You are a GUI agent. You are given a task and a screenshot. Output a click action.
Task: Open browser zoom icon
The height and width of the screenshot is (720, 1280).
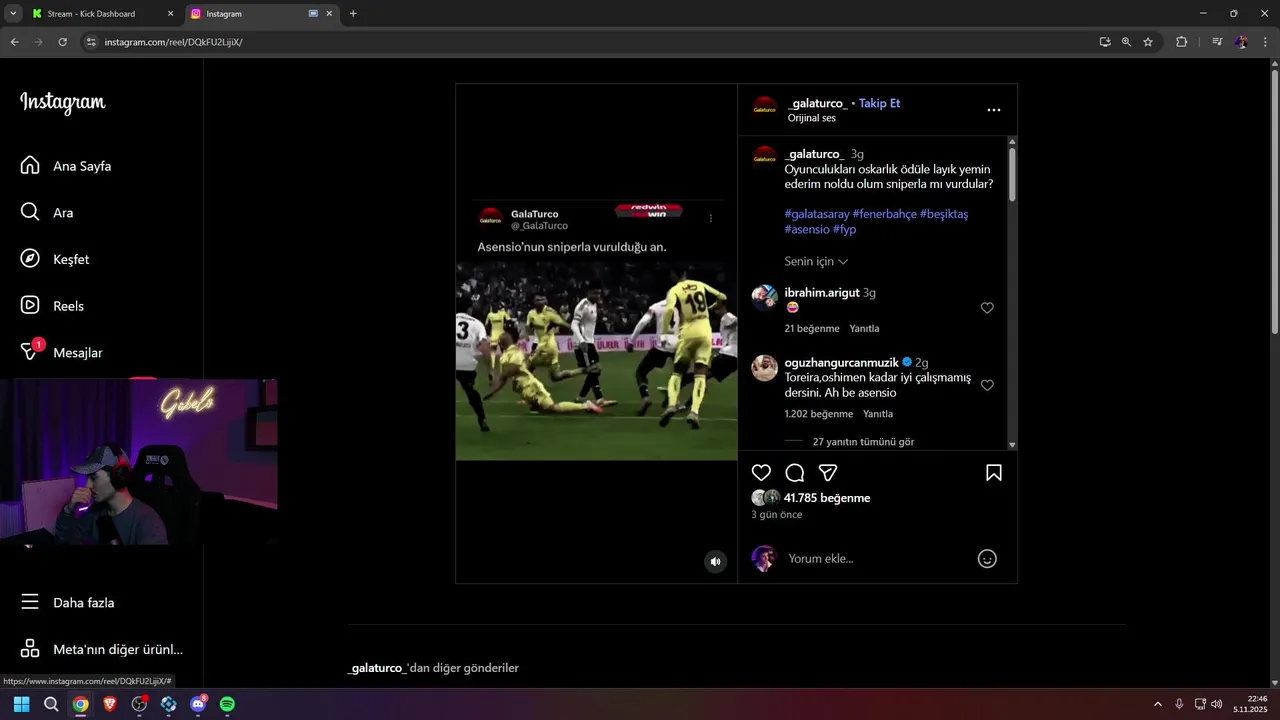[x=1126, y=42]
